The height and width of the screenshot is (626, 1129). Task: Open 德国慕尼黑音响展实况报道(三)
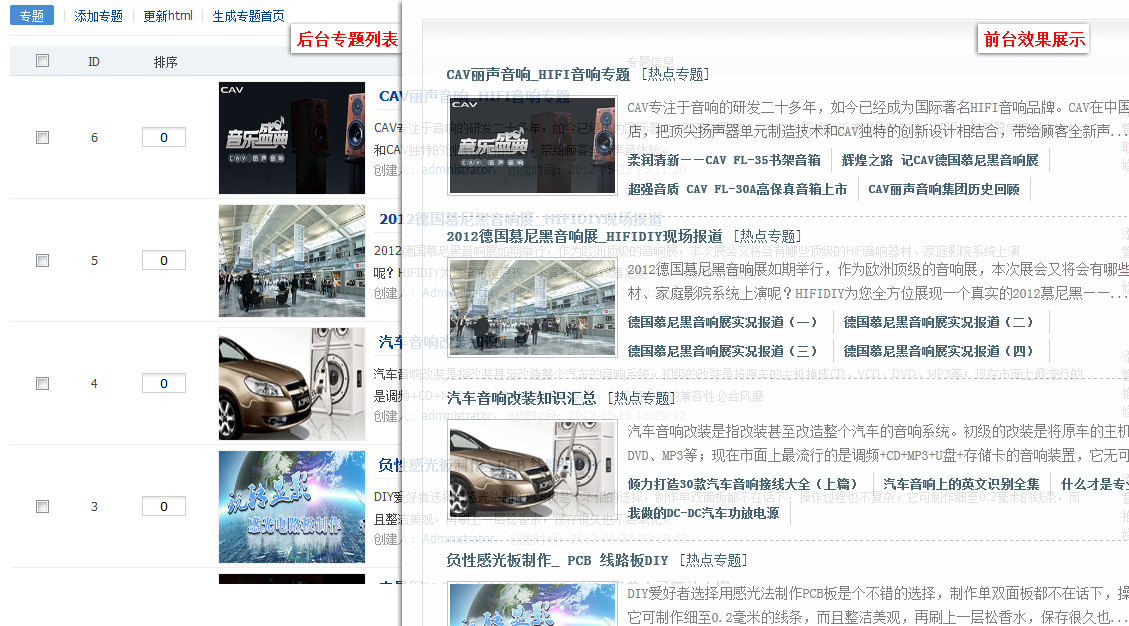point(722,351)
